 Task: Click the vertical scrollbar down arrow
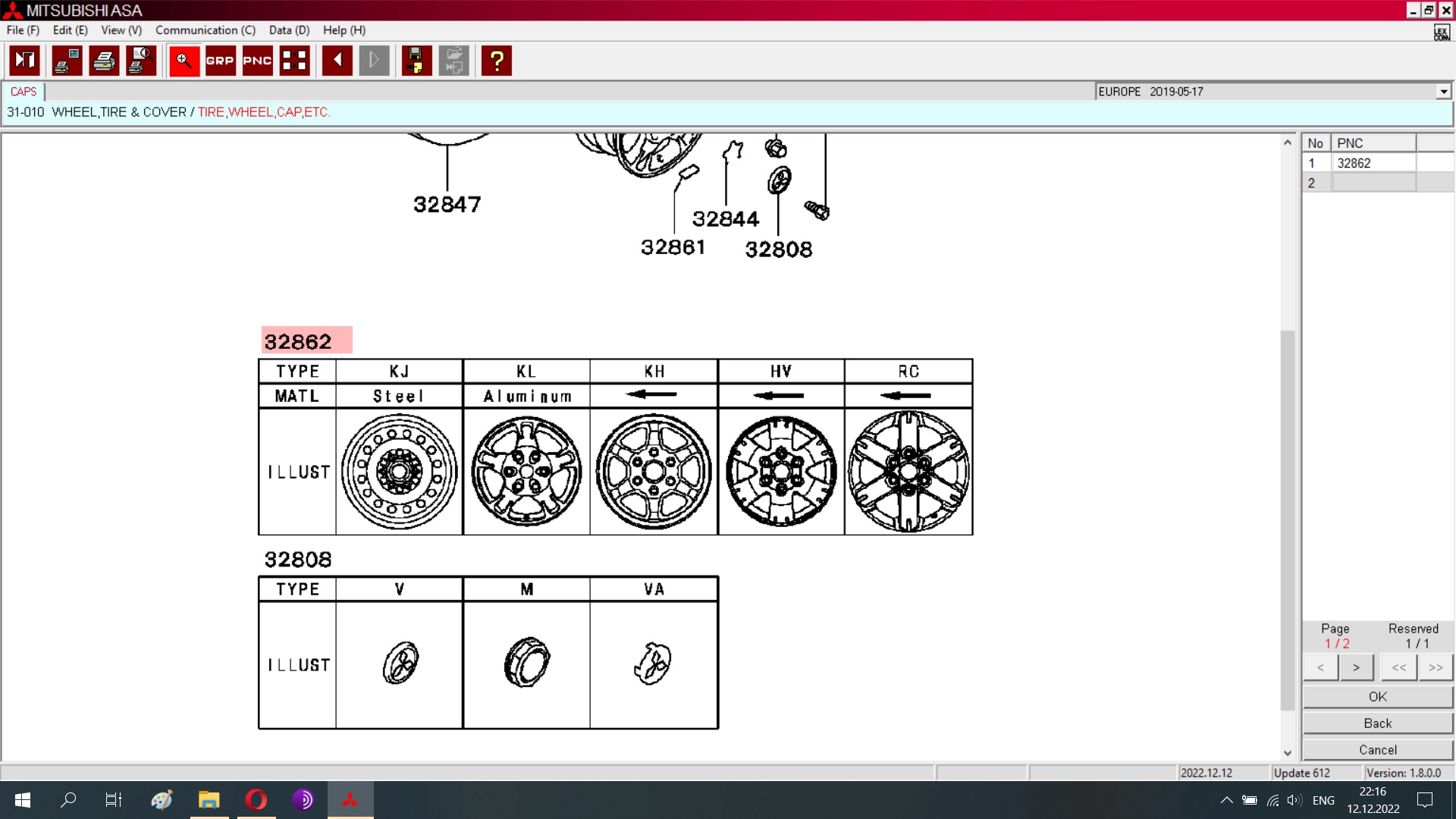[1287, 753]
